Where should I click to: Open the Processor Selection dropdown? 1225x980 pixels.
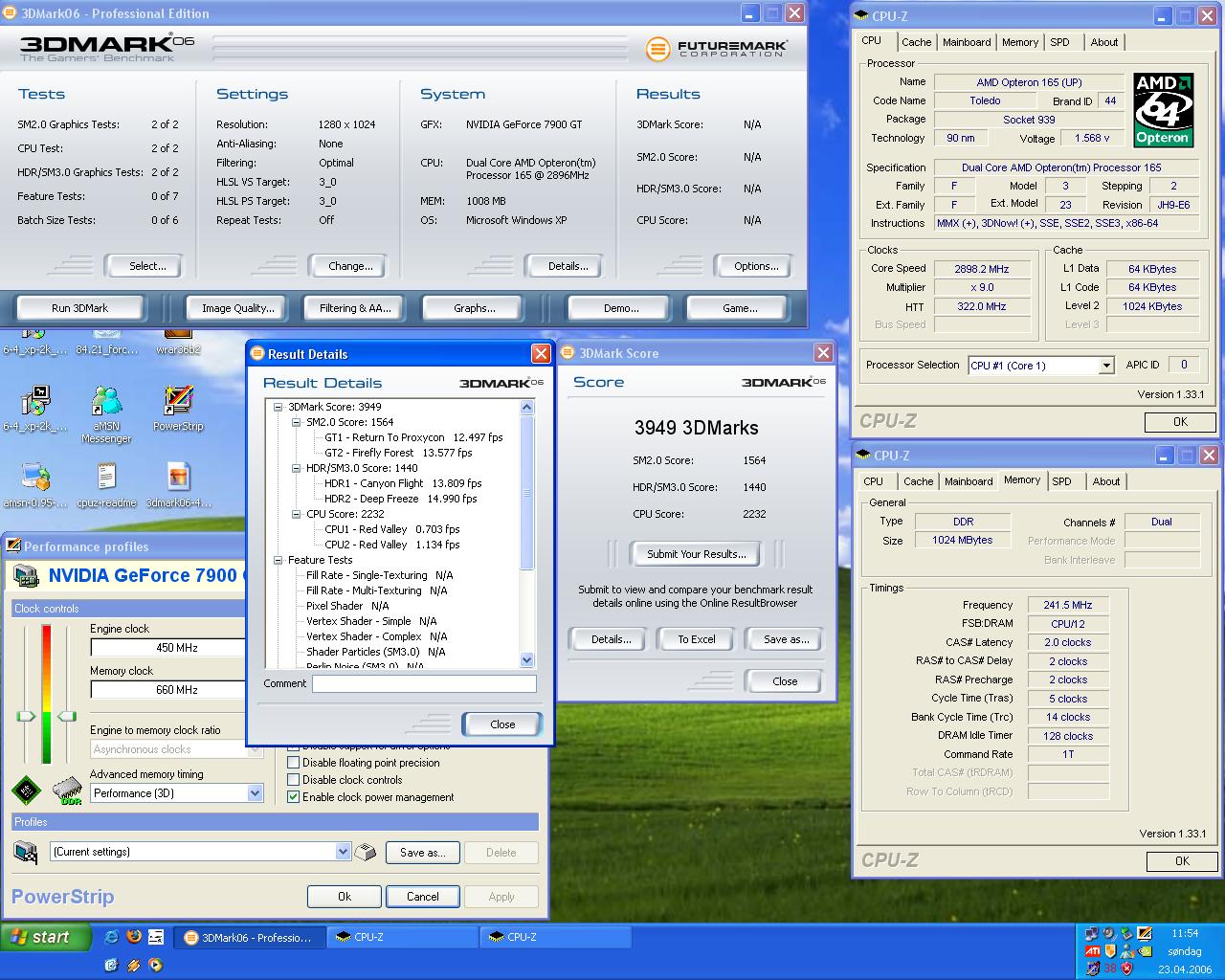tap(1106, 366)
